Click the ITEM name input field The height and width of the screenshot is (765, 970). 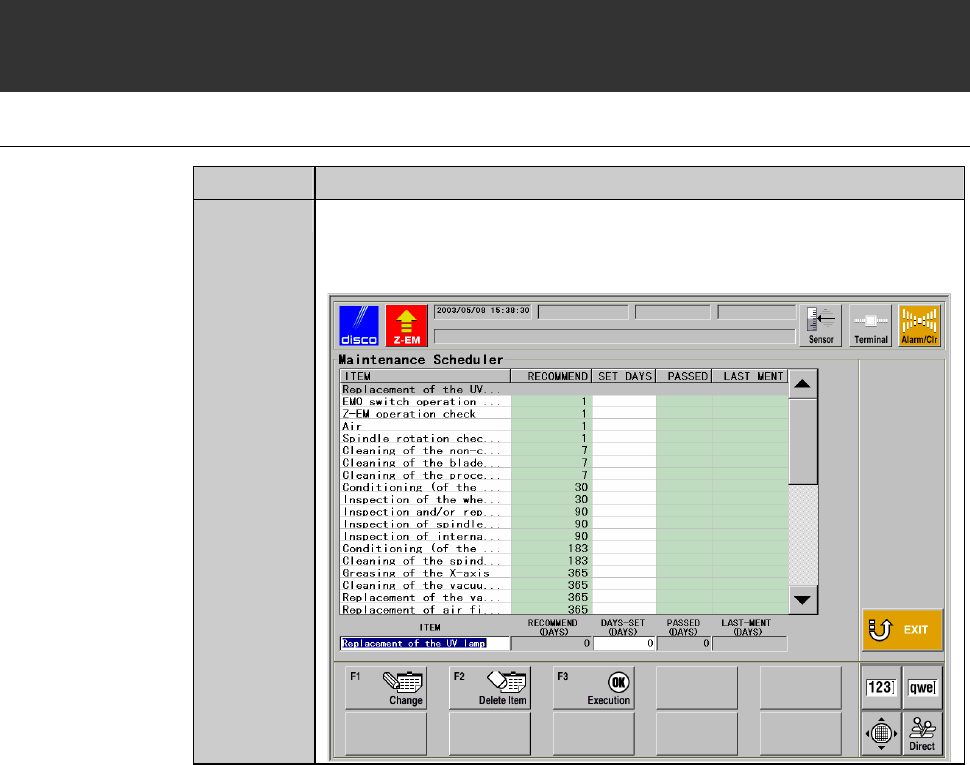(425, 643)
